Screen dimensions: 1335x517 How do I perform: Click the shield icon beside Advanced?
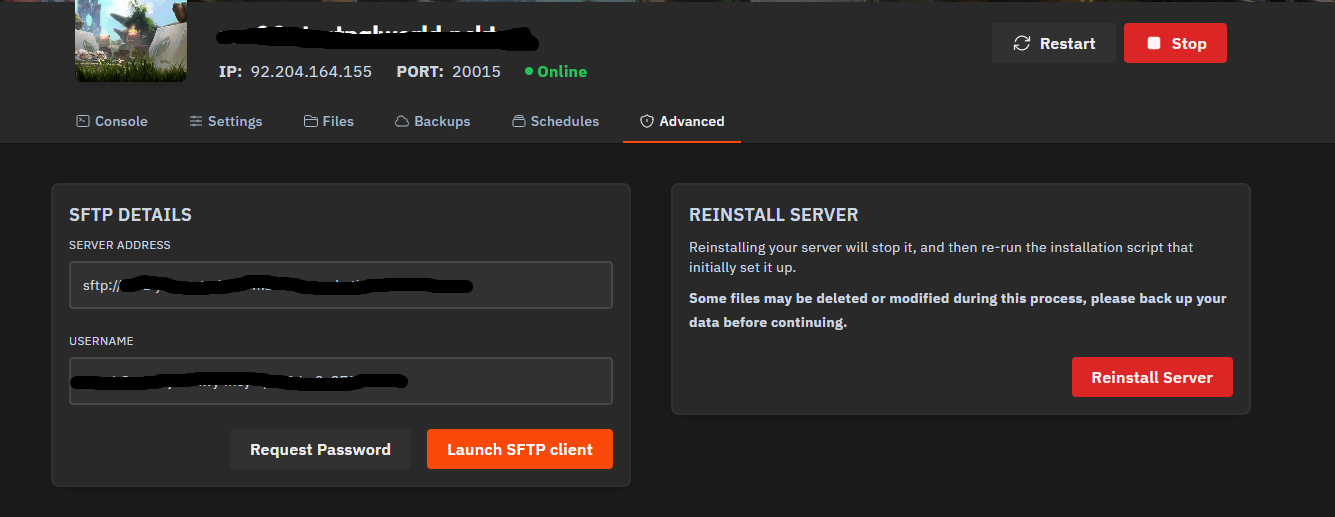647,121
